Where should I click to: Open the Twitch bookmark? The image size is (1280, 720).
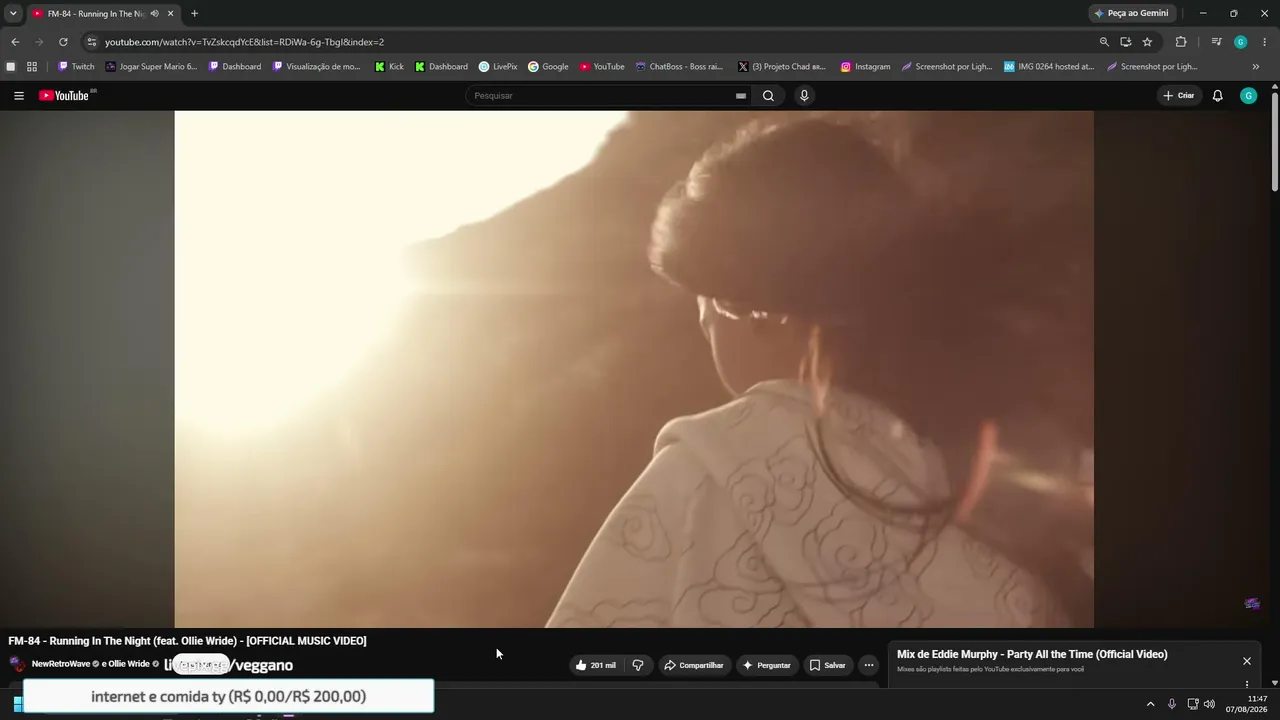76,67
